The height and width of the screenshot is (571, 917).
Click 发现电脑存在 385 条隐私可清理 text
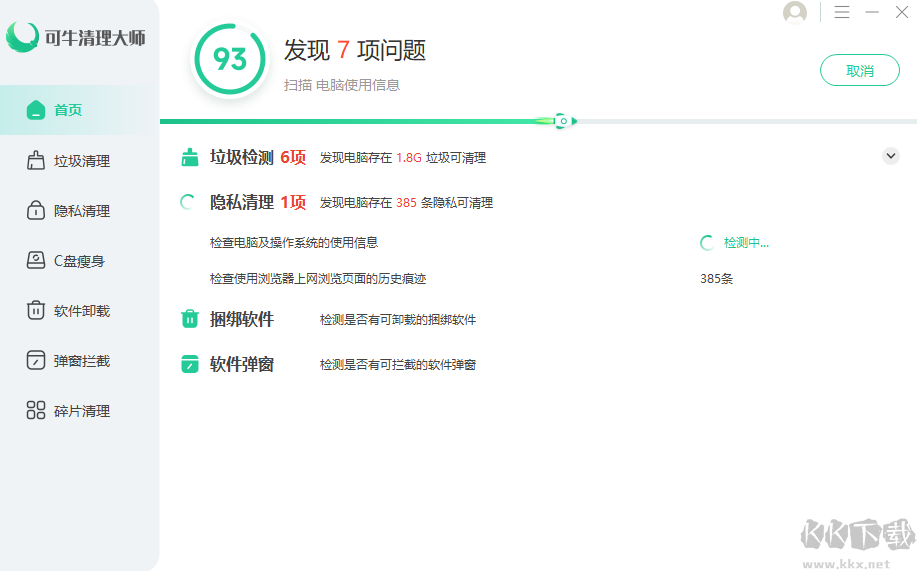tap(406, 202)
